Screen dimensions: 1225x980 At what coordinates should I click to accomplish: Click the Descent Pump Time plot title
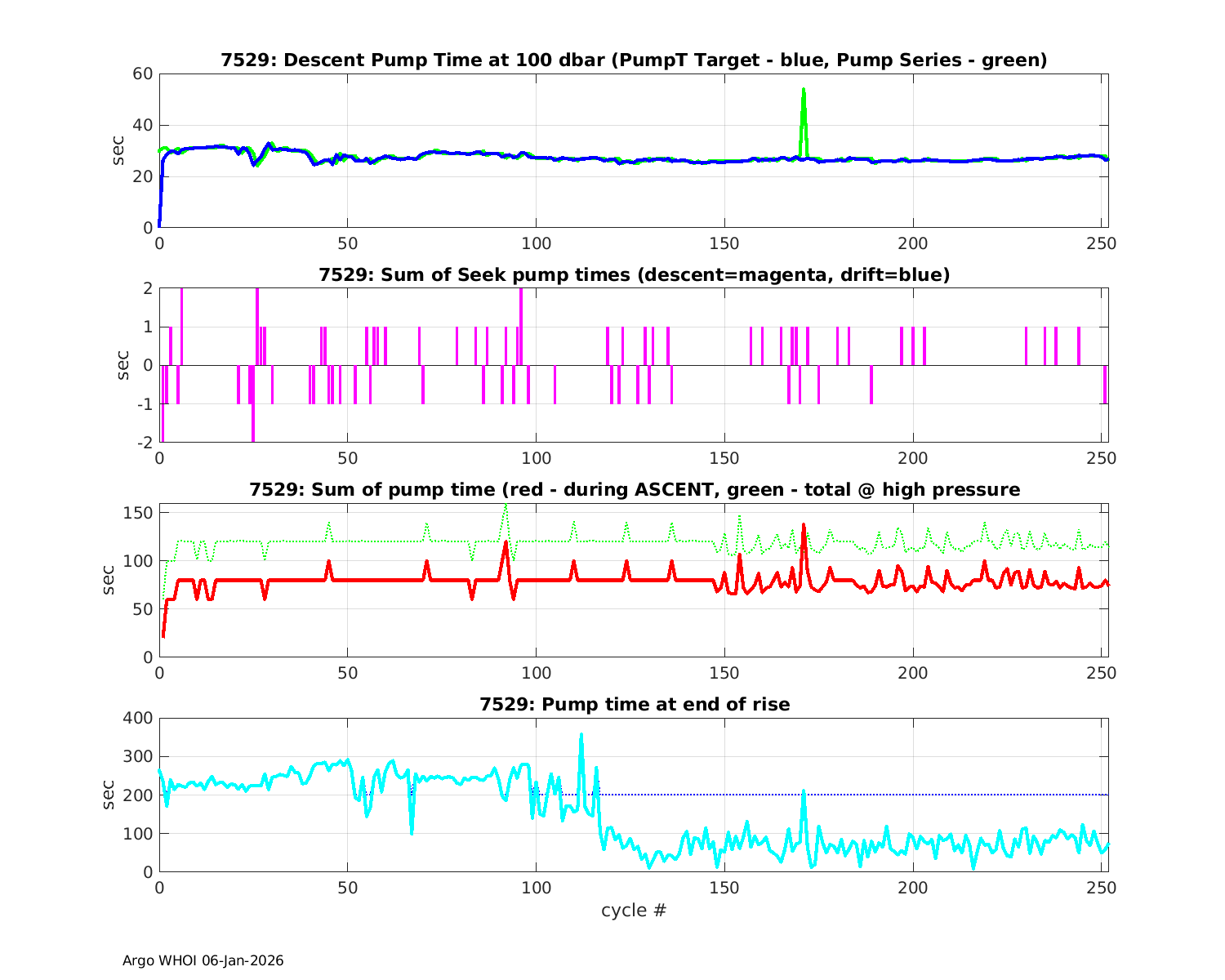[x=634, y=60]
